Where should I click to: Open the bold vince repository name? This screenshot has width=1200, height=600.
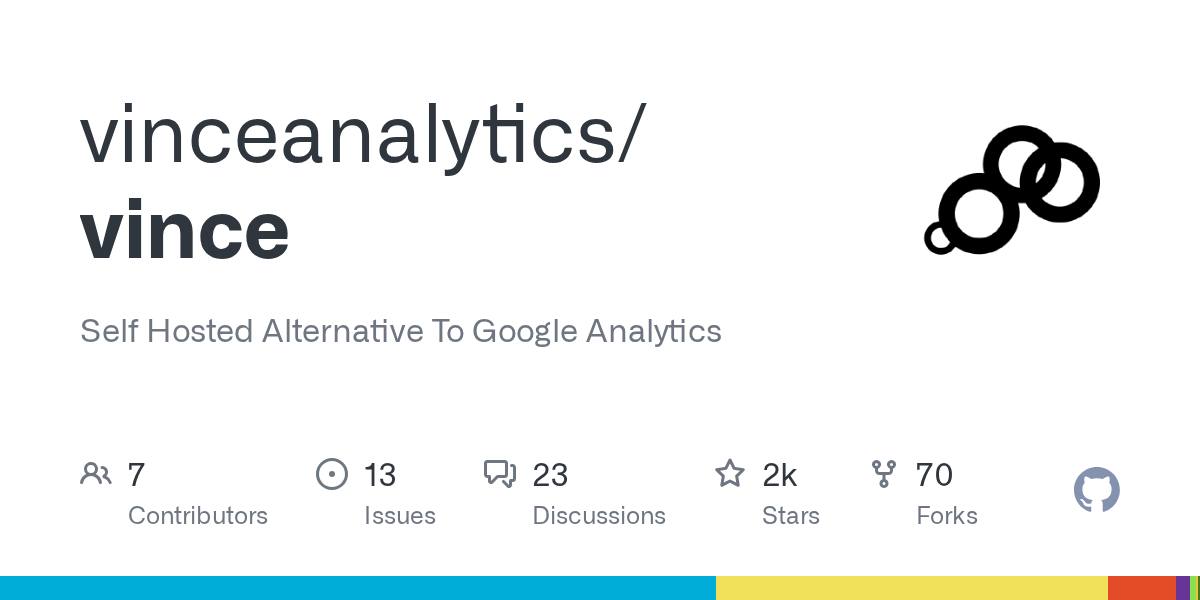[x=185, y=231]
